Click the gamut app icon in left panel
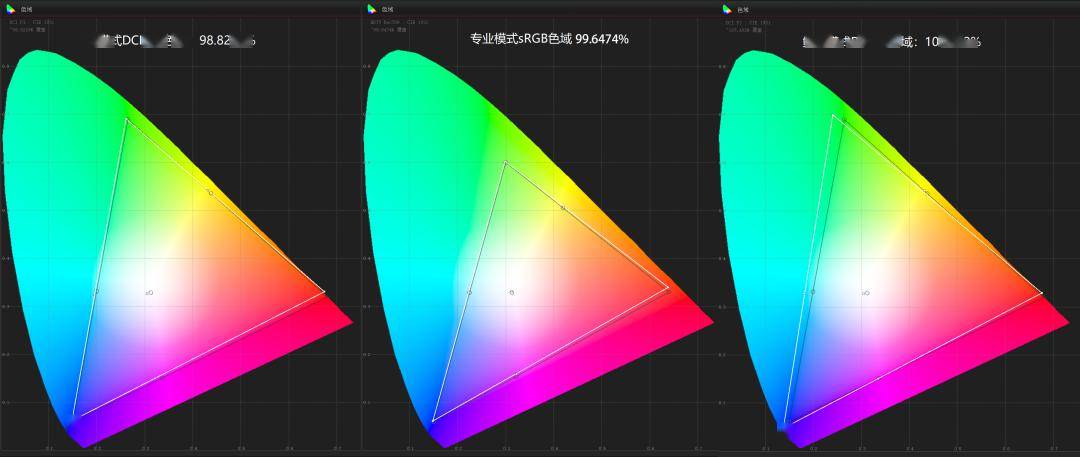 click(10, 9)
